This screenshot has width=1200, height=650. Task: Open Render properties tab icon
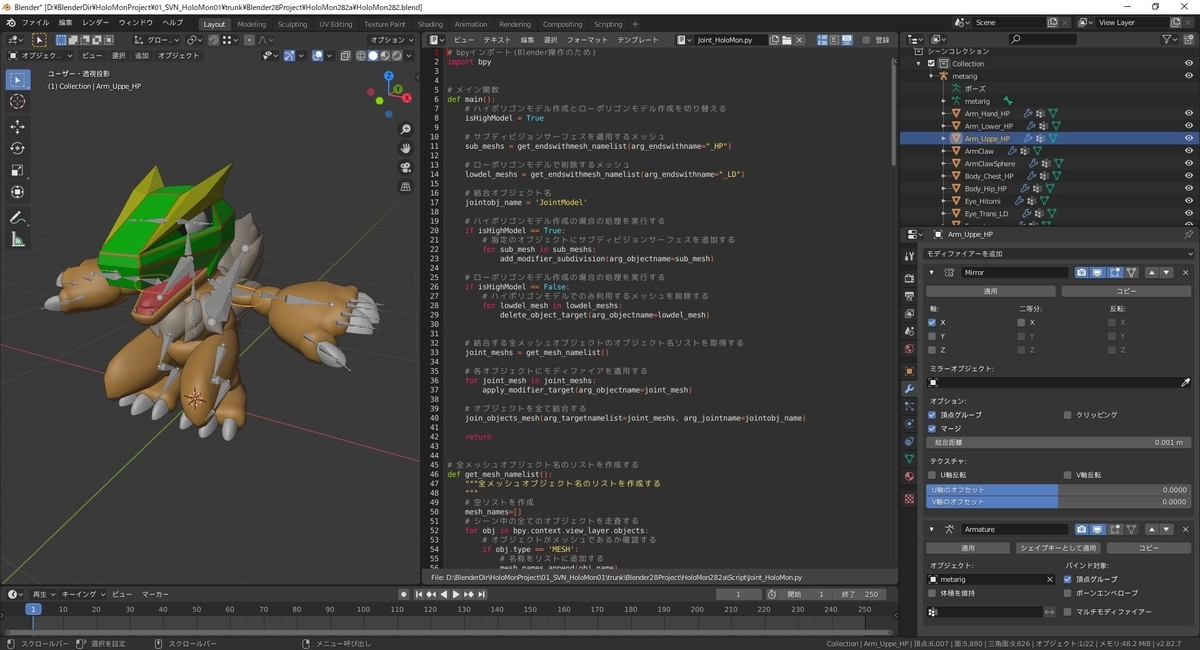(909, 277)
